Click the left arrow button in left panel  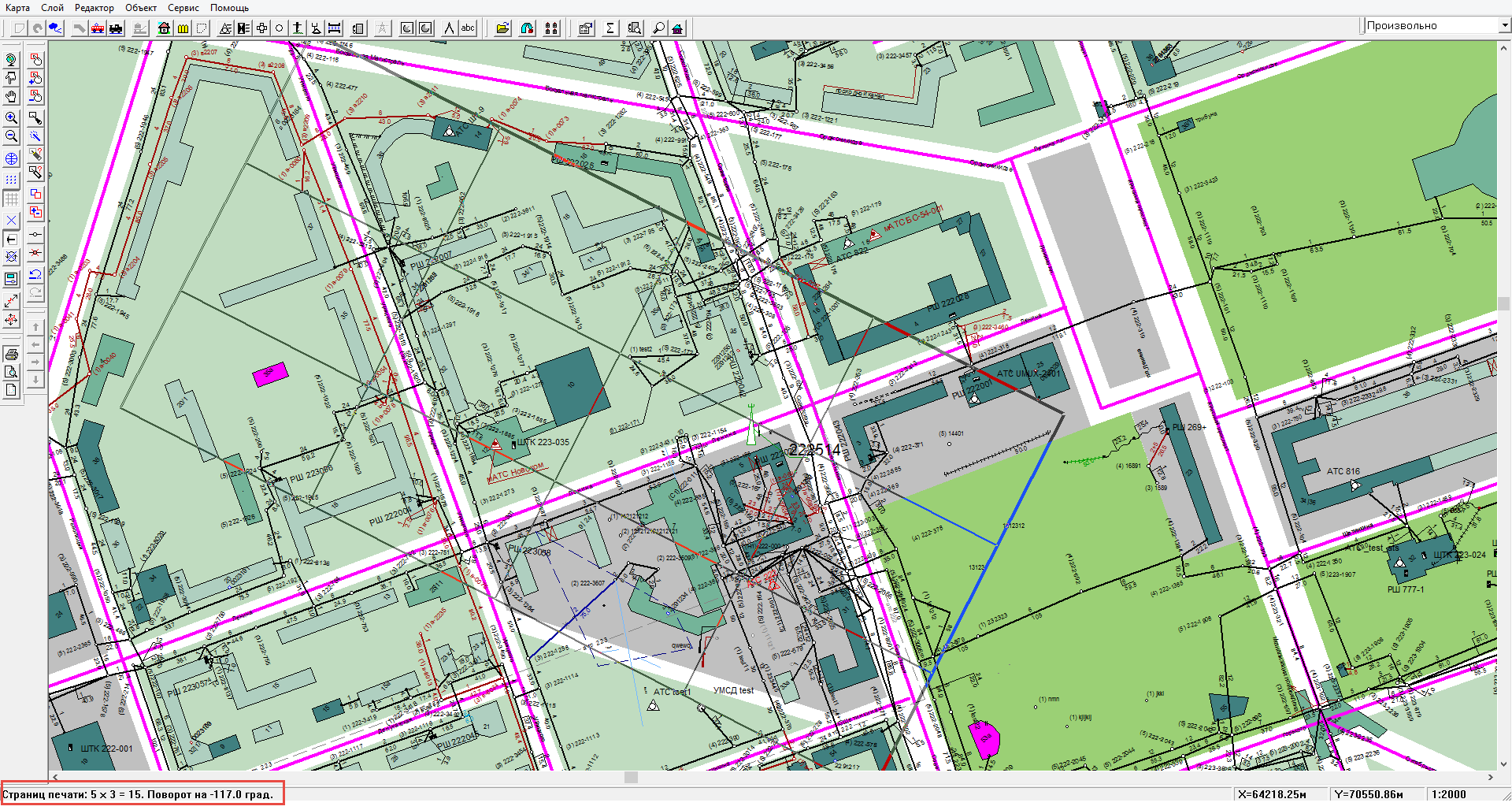(35, 344)
